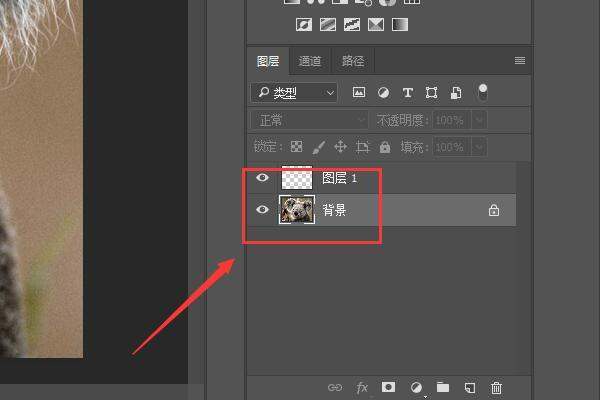Hide the 图层 1 layer with its eye icon

263,179
